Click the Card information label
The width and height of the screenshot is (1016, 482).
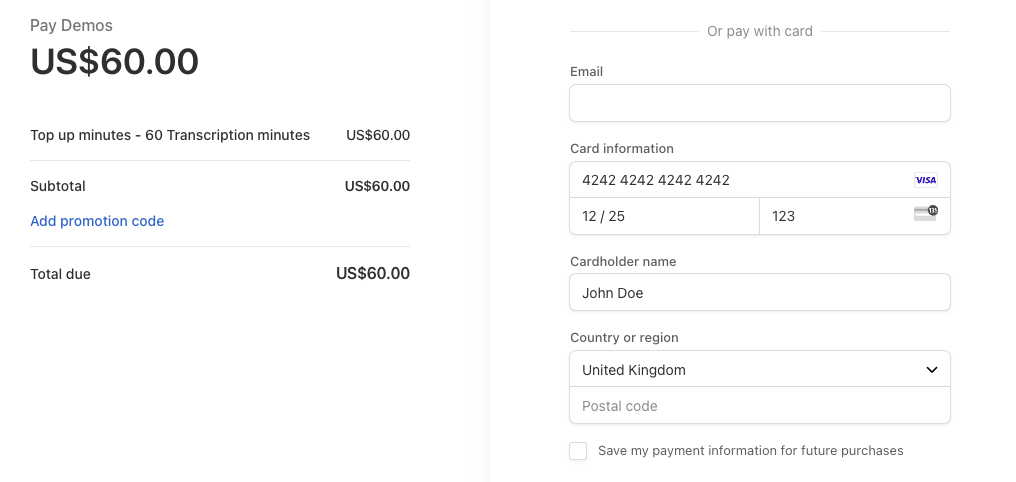621,148
